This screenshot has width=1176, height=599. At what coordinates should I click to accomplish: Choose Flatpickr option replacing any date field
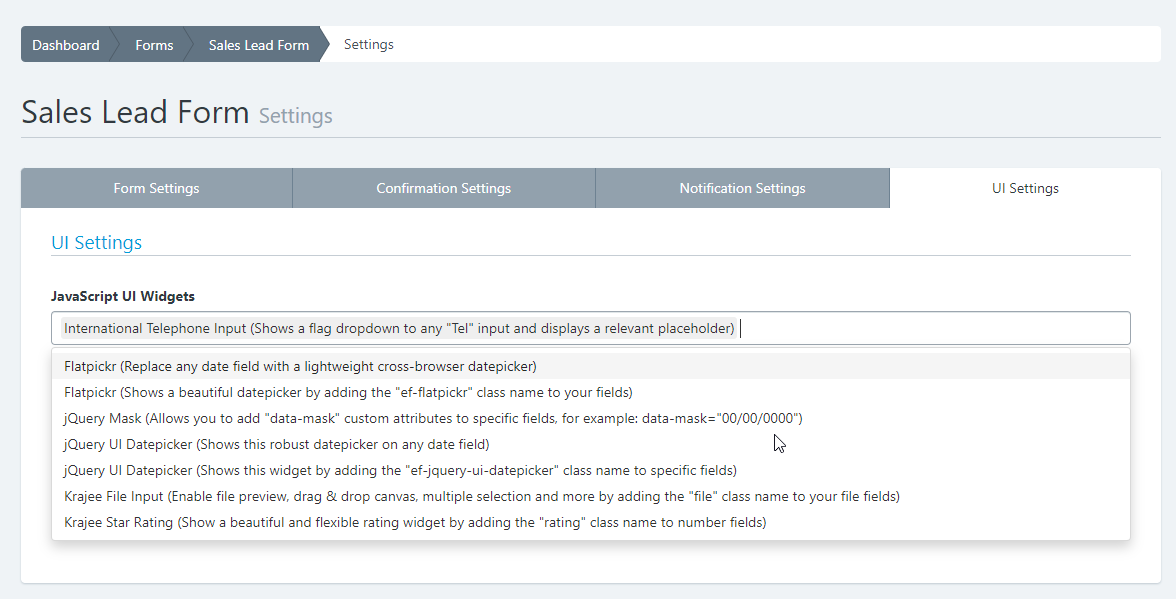coord(300,366)
